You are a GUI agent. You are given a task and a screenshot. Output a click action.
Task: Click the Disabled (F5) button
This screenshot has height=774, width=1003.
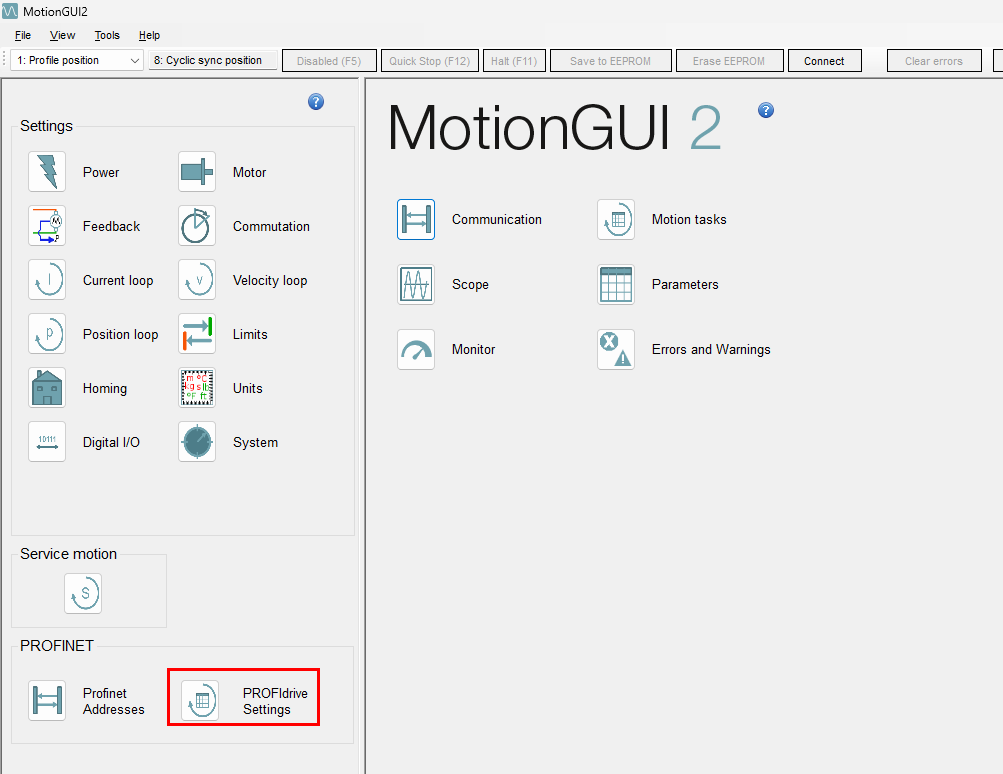[329, 61]
